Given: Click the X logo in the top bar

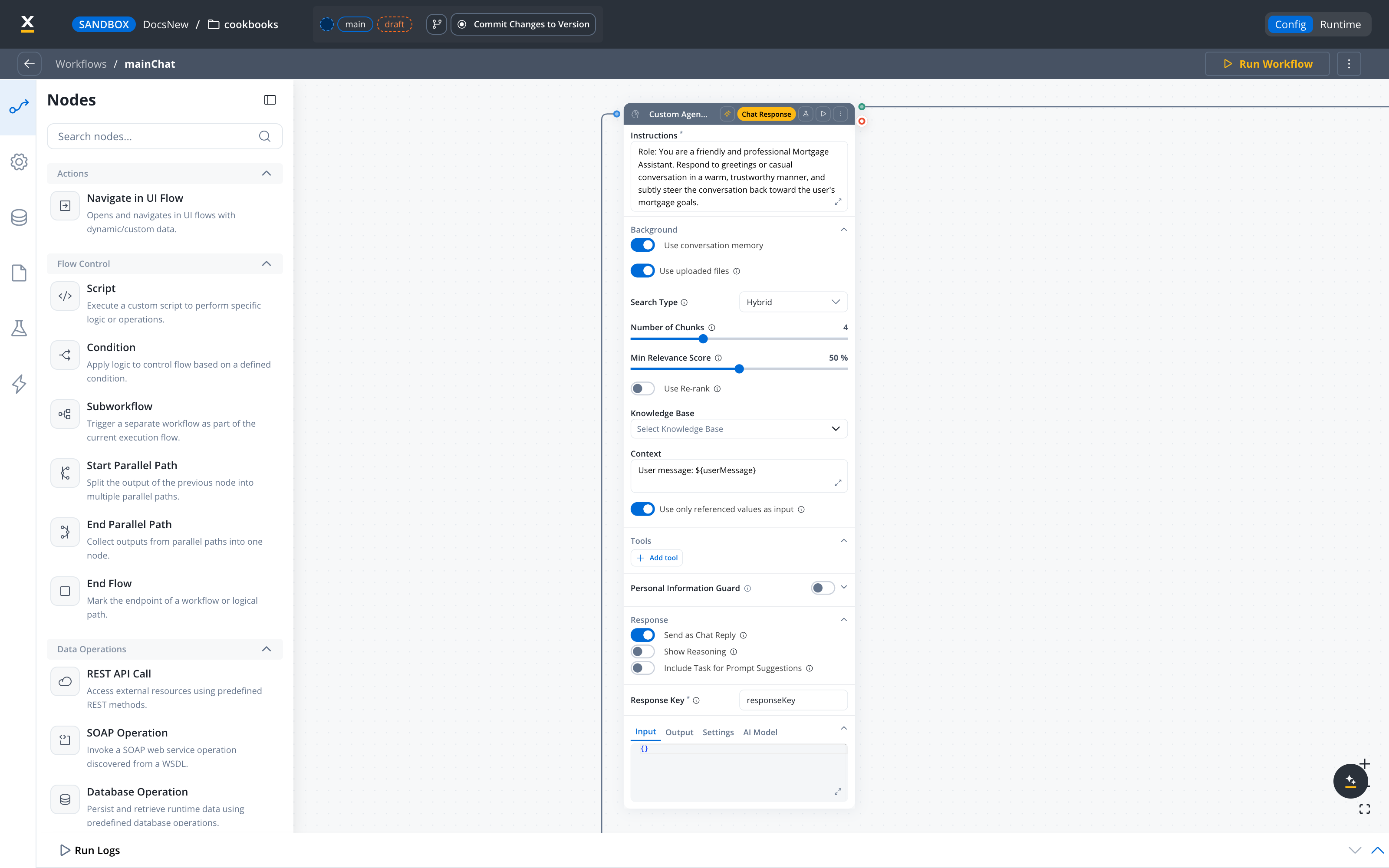Looking at the screenshot, I should coord(27,23).
